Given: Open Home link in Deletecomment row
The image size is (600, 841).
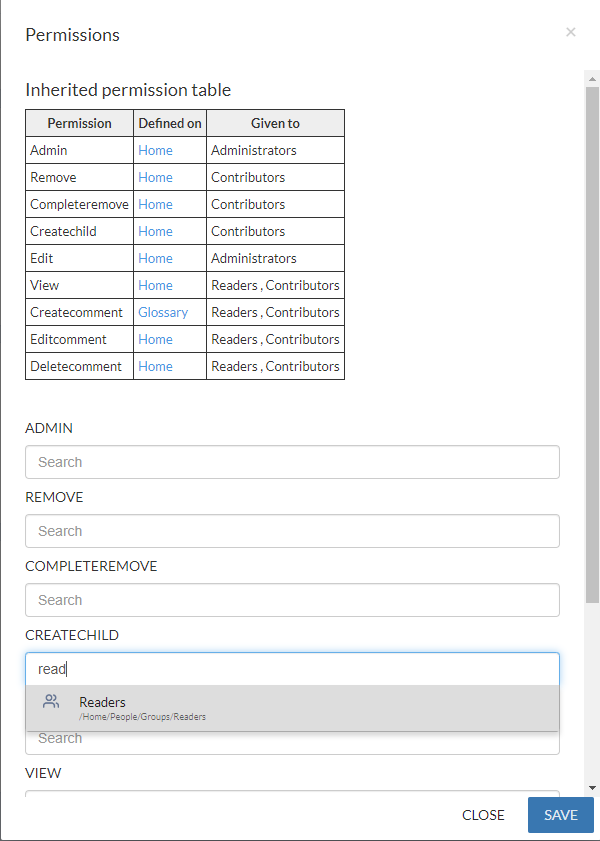Looking at the screenshot, I should tap(155, 366).
